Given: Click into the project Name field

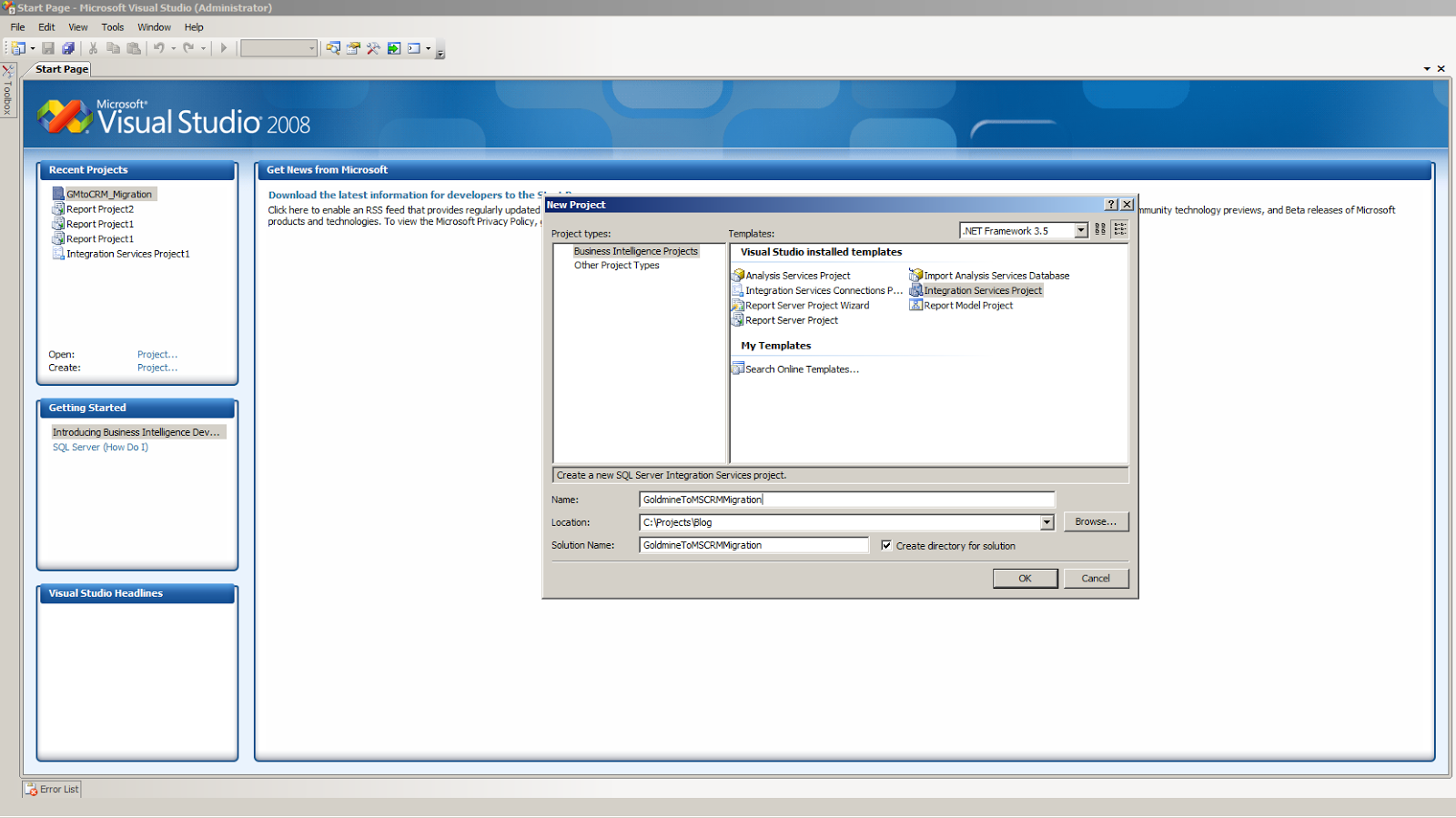Looking at the screenshot, I should click(847, 500).
